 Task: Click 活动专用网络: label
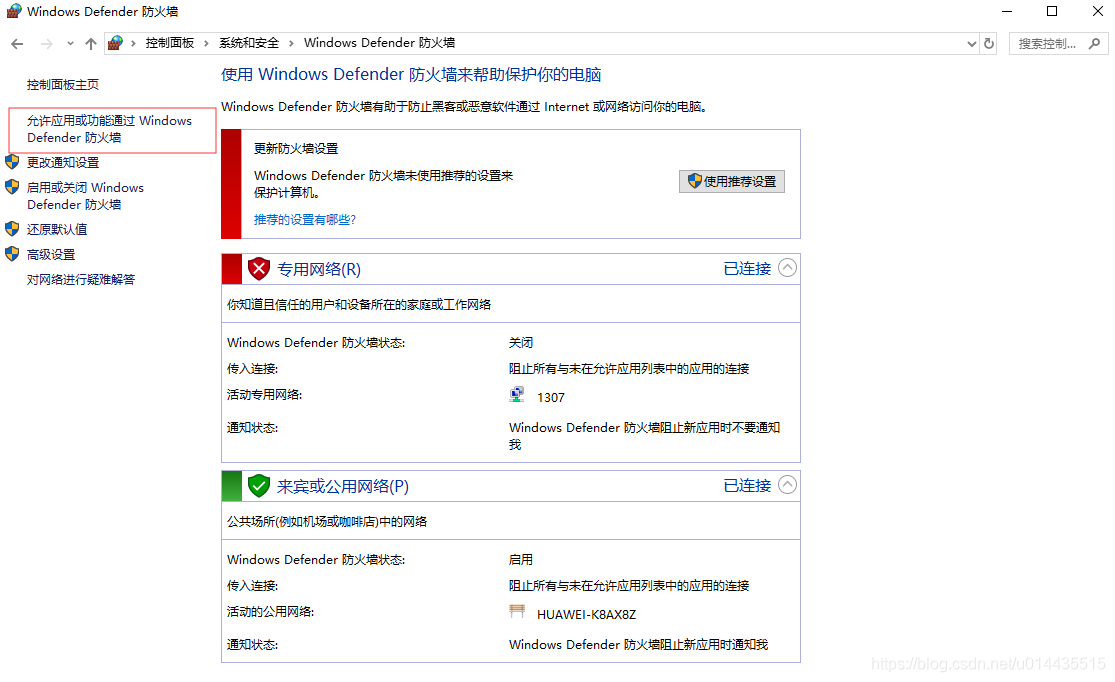[x=265, y=395]
